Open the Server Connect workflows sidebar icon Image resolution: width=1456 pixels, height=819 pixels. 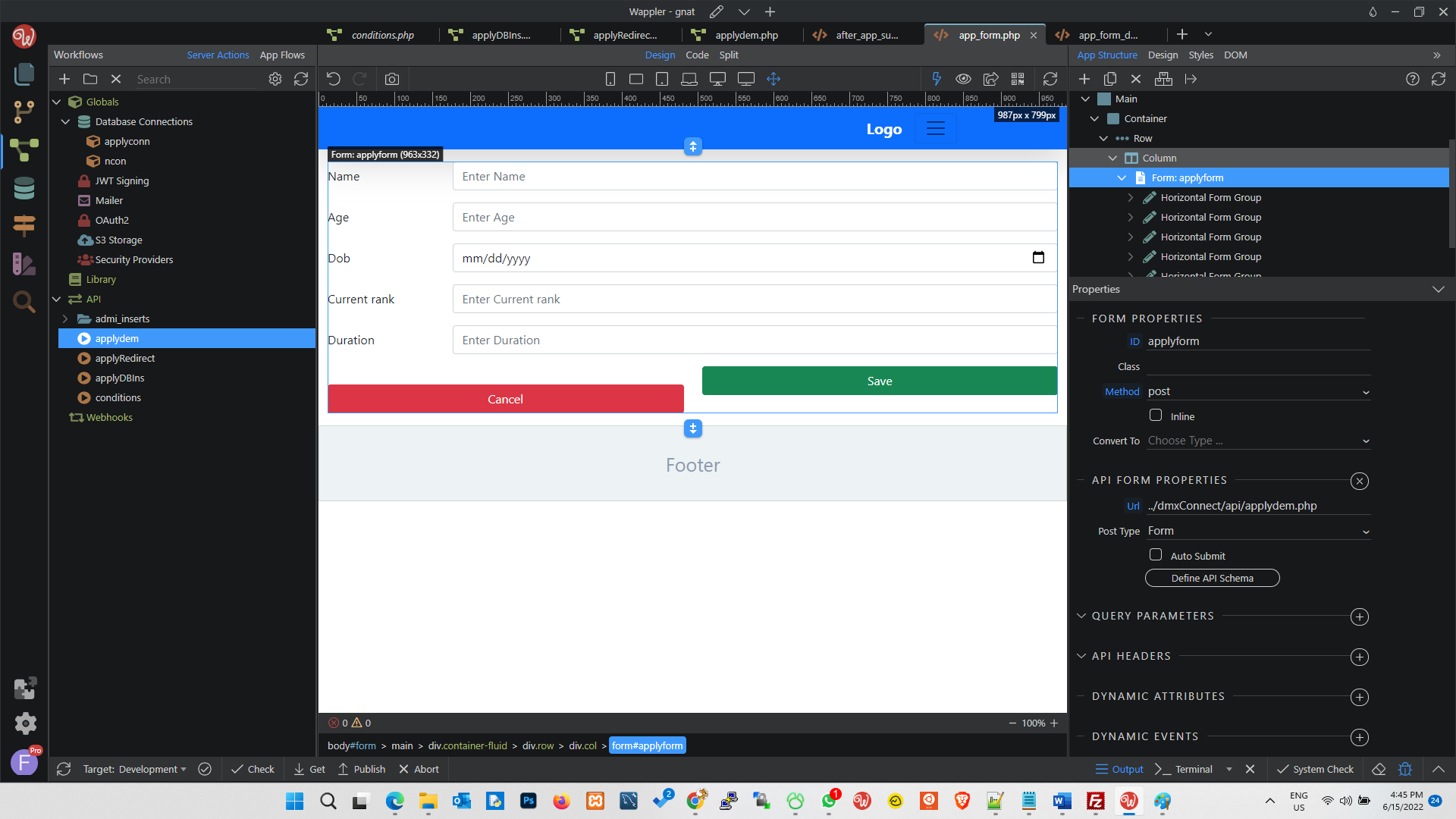tap(24, 150)
